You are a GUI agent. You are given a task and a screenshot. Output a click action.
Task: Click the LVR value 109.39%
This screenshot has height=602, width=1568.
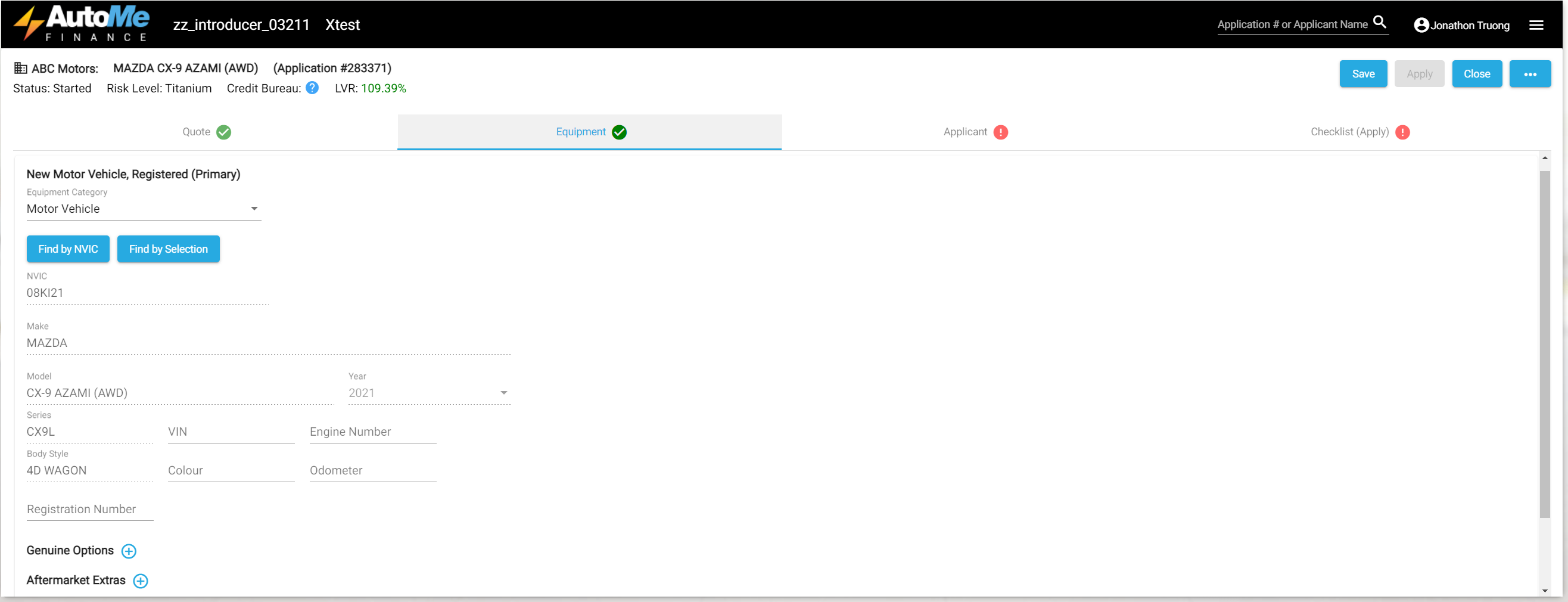(383, 88)
